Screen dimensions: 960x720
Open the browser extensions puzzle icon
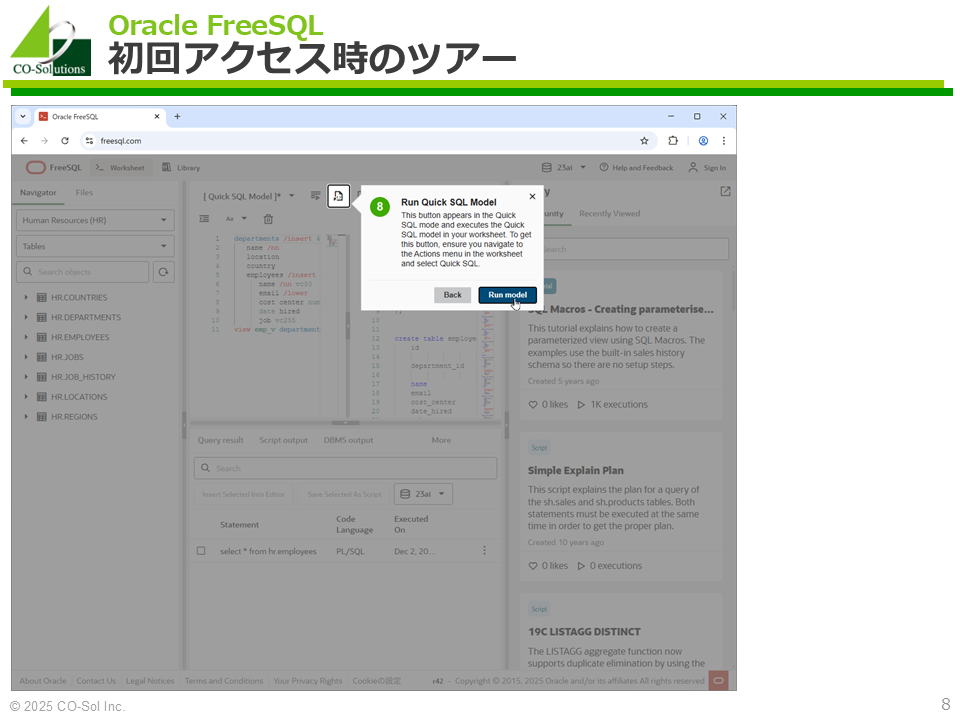pyautogui.click(x=673, y=141)
